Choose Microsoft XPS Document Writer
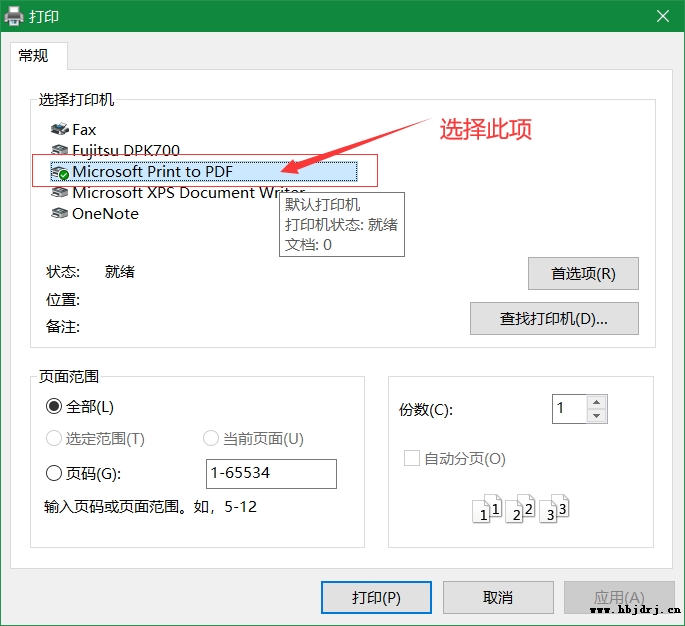This screenshot has height=626, width=685. [x=188, y=193]
